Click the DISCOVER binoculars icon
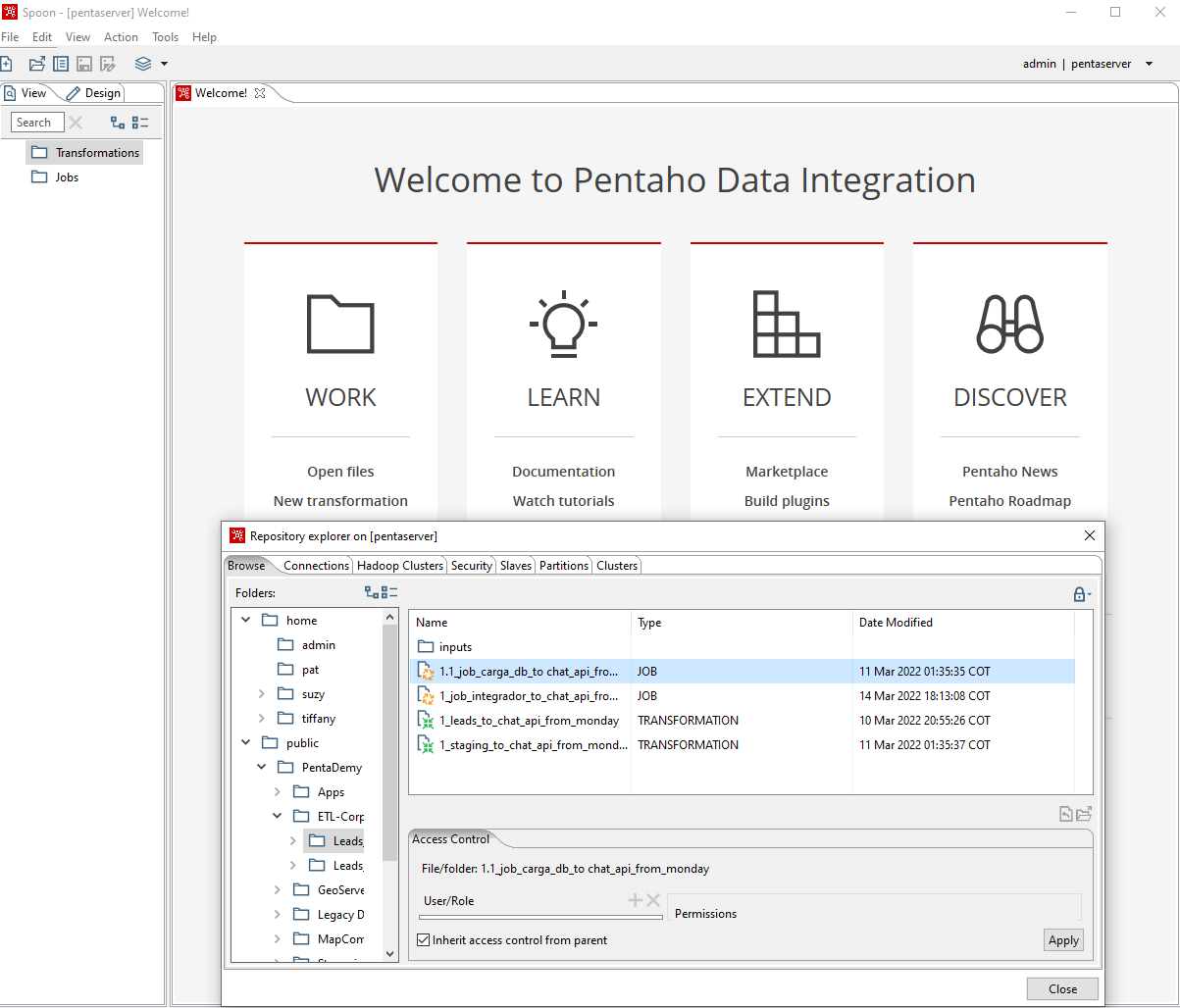Image resolution: width=1180 pixels, height=1008 pixels. (1009, 324)
